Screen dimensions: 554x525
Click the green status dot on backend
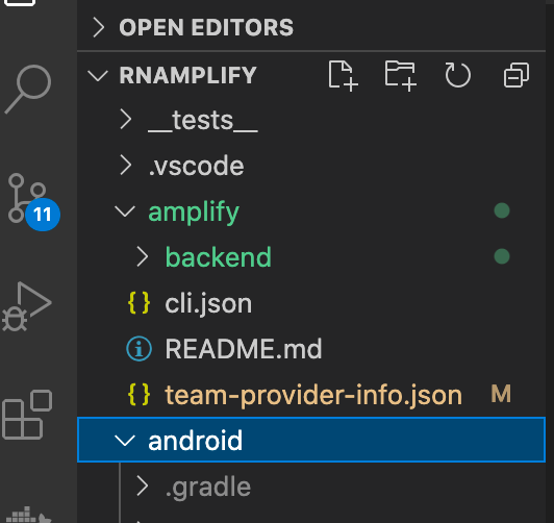tap(502, 256)
